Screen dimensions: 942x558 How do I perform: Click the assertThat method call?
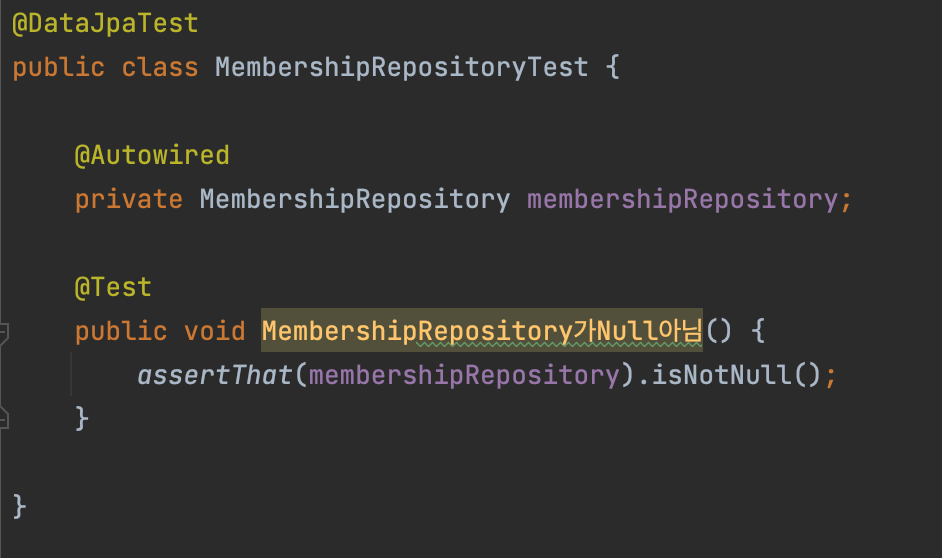pos(214,375)
